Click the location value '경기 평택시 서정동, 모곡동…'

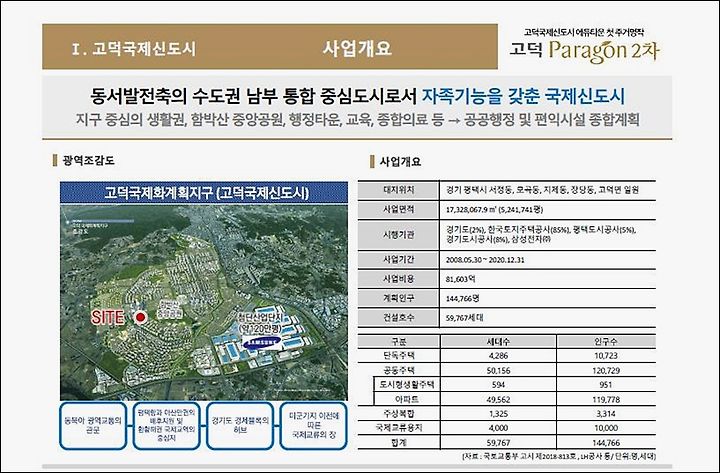click(542, 190)
